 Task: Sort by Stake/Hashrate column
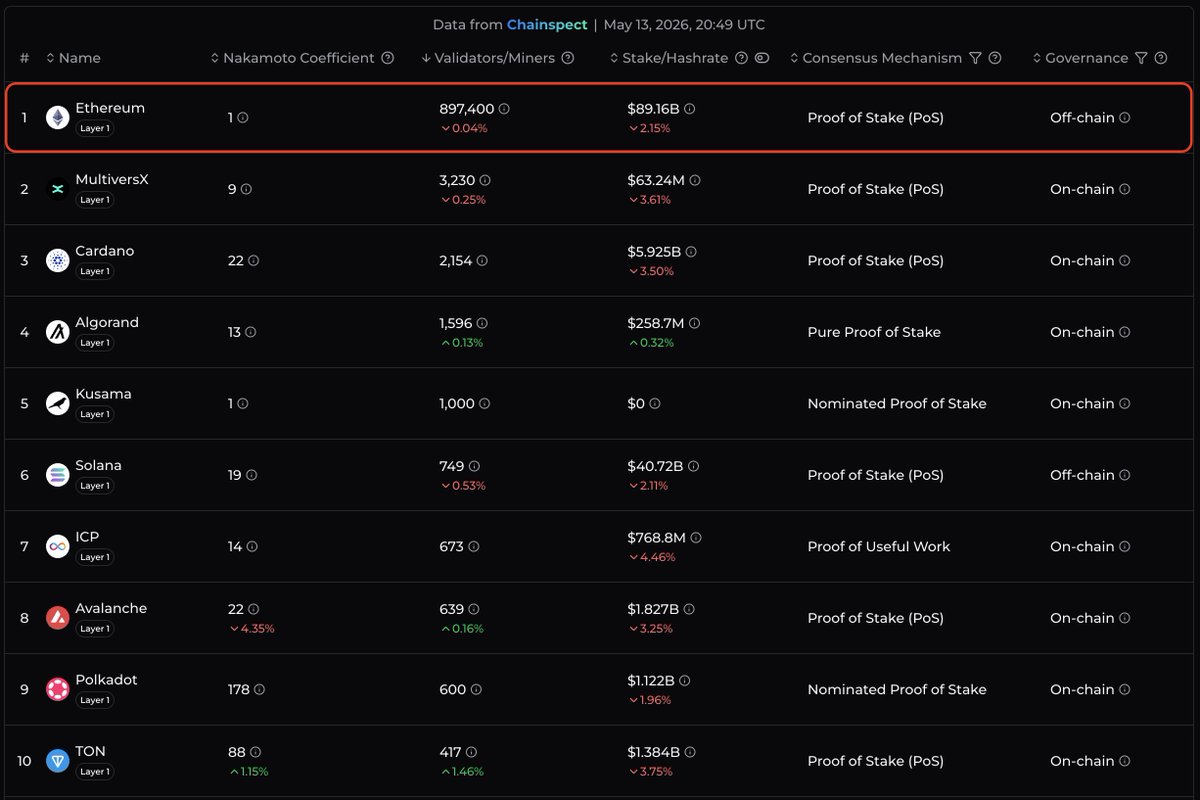(x=669, y=58)
